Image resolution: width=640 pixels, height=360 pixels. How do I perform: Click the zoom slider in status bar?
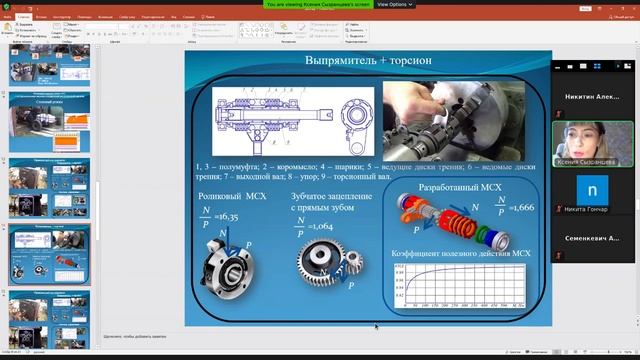pos(606,352)
